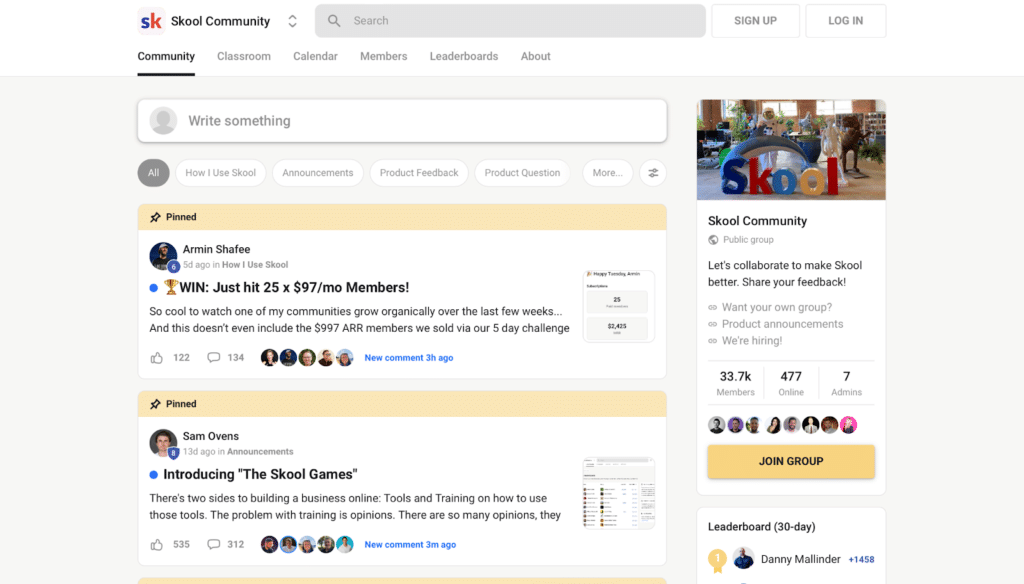Click Sam Ovens' profile avatar
Viewport: 1024px width, 584px height.
[163, 443]
